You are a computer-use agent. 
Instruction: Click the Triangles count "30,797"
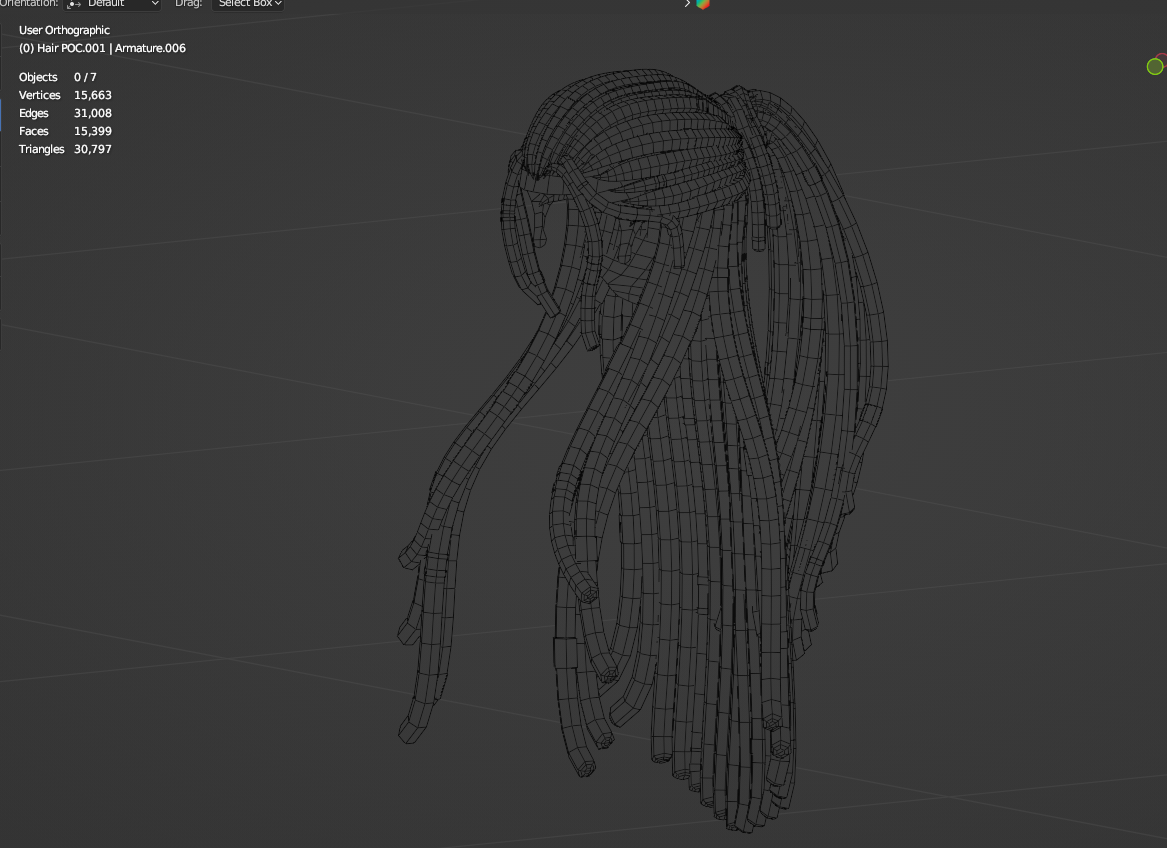(x=92, y=149)
